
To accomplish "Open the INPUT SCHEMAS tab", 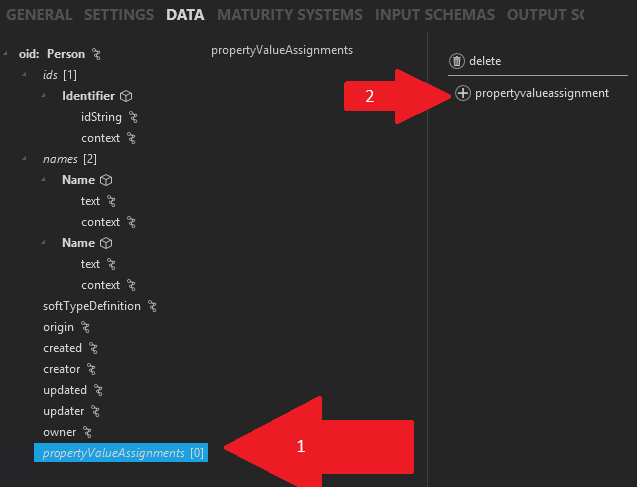I will tap(435, 15).
